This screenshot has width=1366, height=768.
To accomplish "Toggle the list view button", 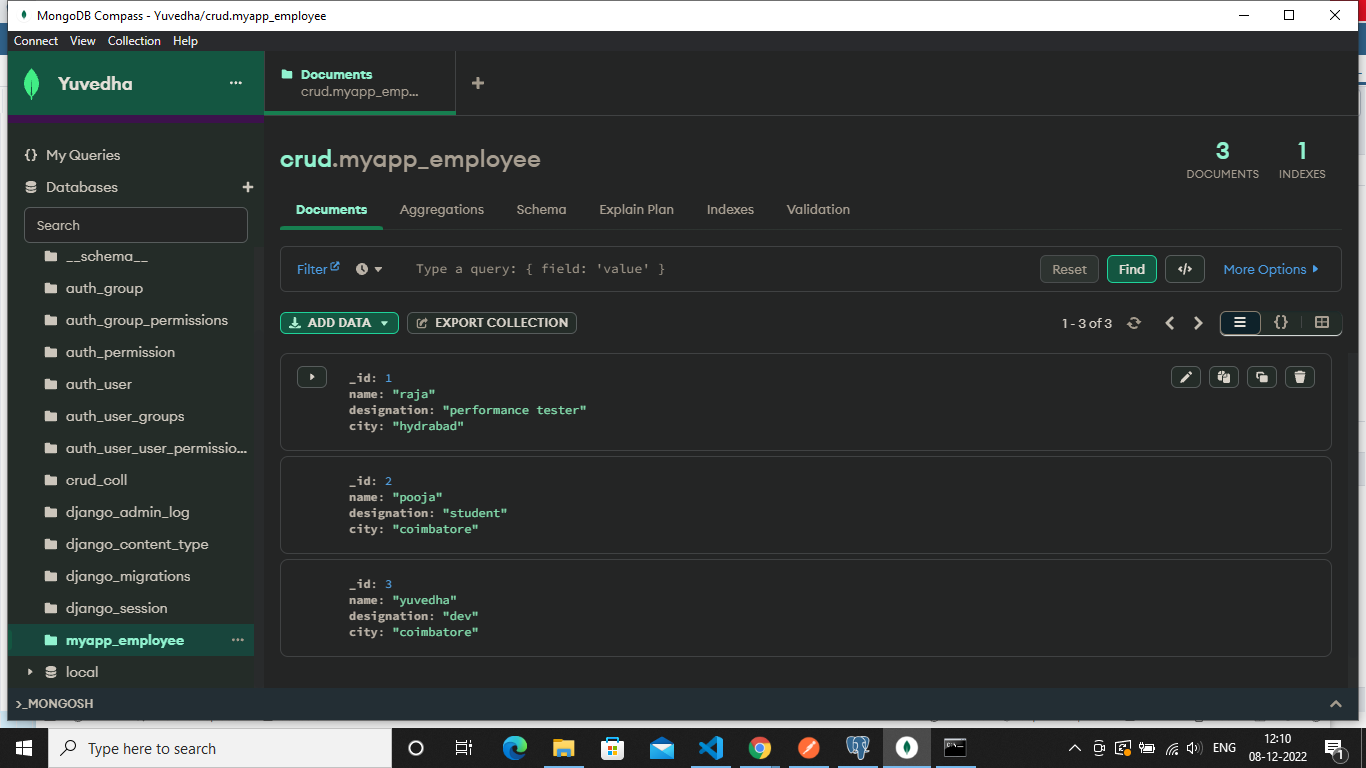I will tap(1240, 323).
